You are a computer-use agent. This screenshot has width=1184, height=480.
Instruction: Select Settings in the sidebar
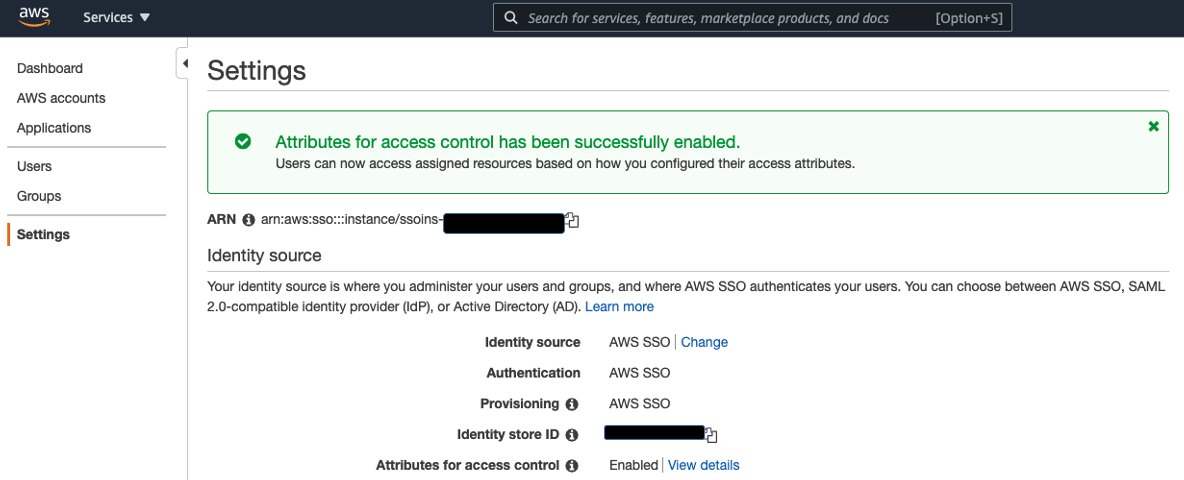tap(43, 234)
